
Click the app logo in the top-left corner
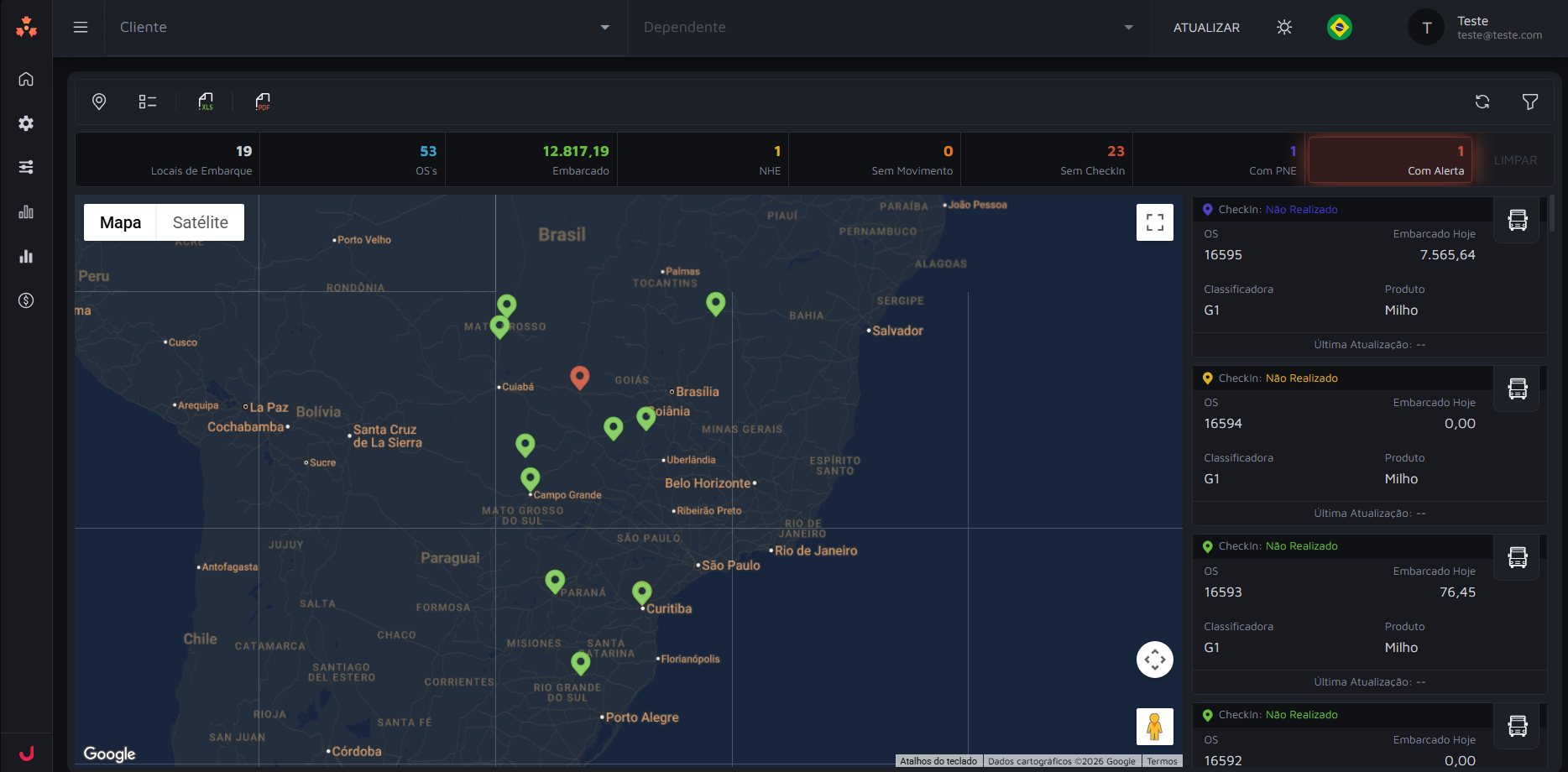coord(26,27)
